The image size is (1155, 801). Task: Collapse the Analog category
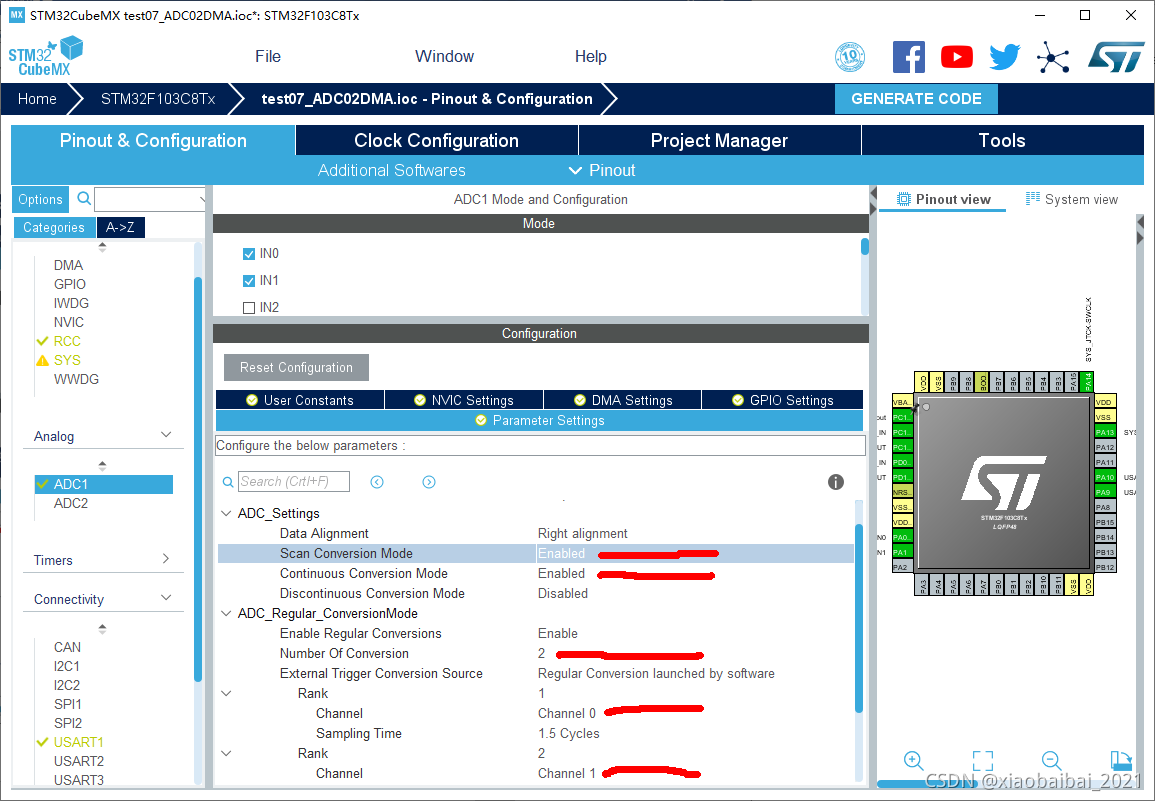pos(166,436)
